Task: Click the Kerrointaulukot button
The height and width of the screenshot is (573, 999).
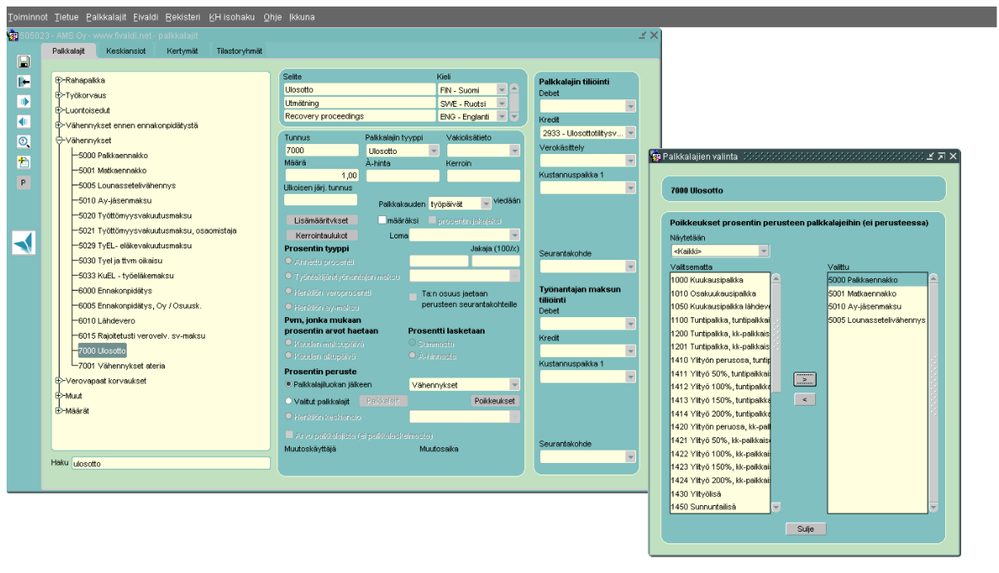Action: (321, 235)
